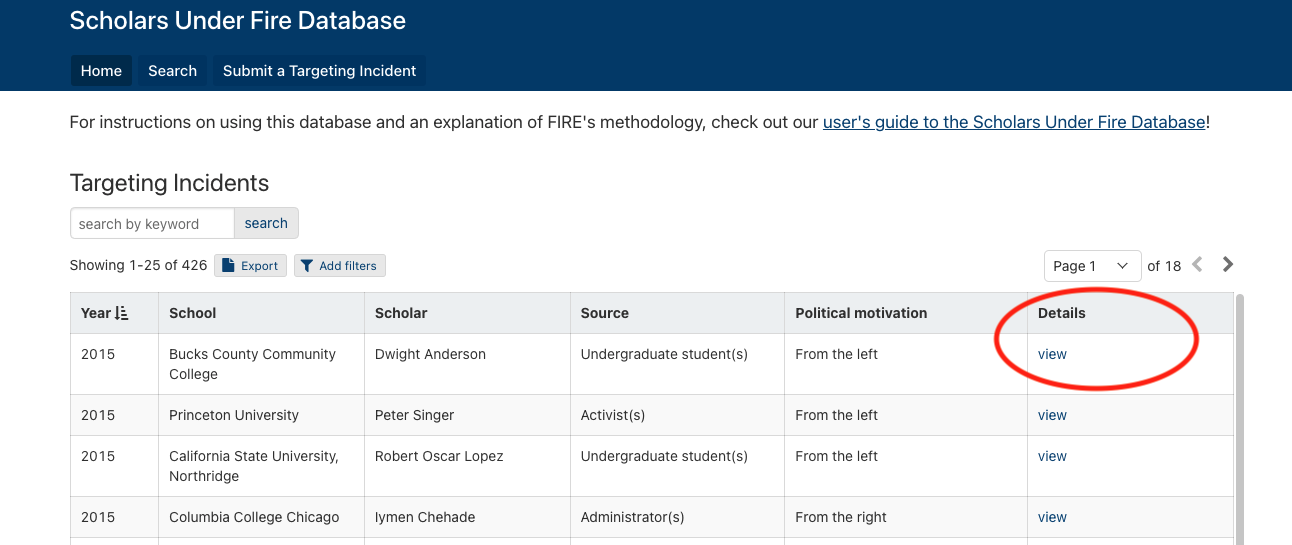
Task: Open the Home tab
Action: tap(101, 70)
